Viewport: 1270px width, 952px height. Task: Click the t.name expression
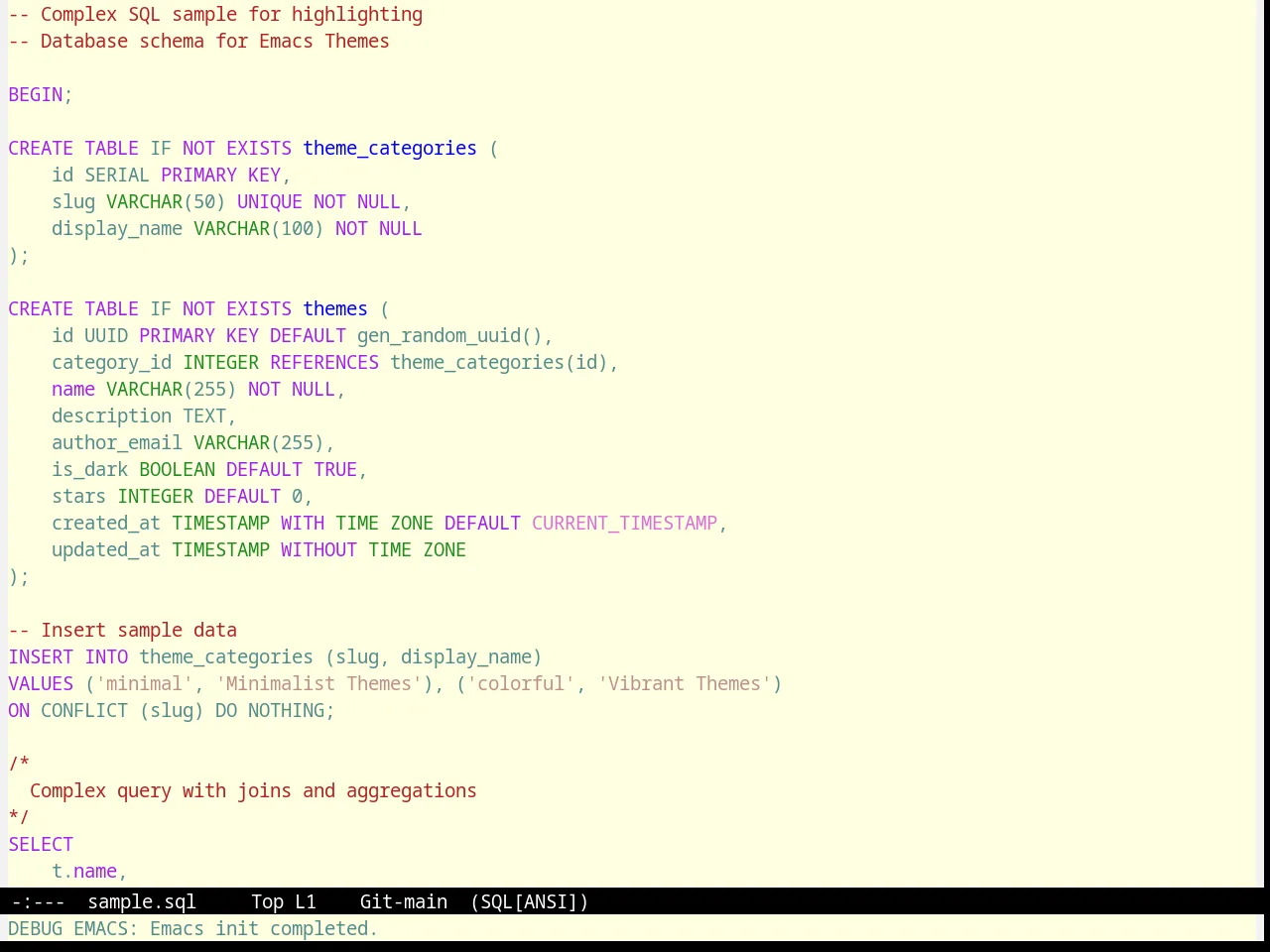[84, 871]
